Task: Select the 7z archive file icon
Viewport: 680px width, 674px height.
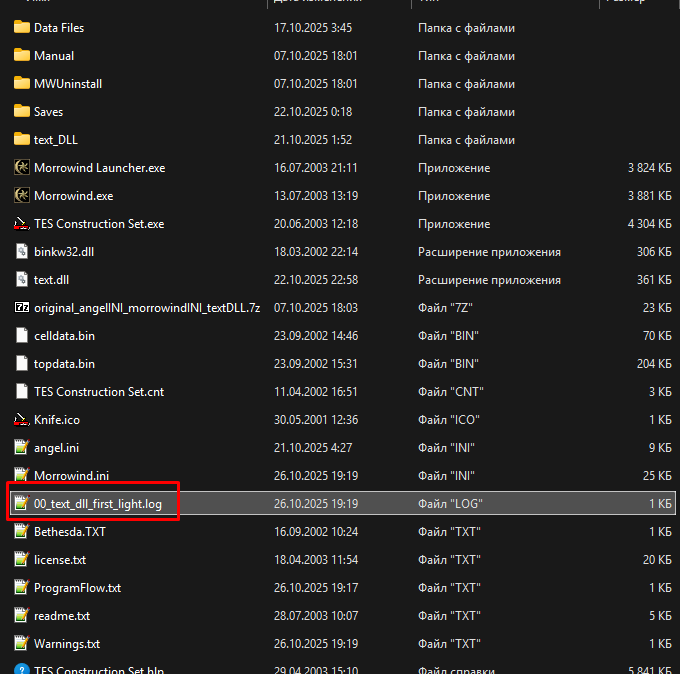Action: tap(22, 308)
